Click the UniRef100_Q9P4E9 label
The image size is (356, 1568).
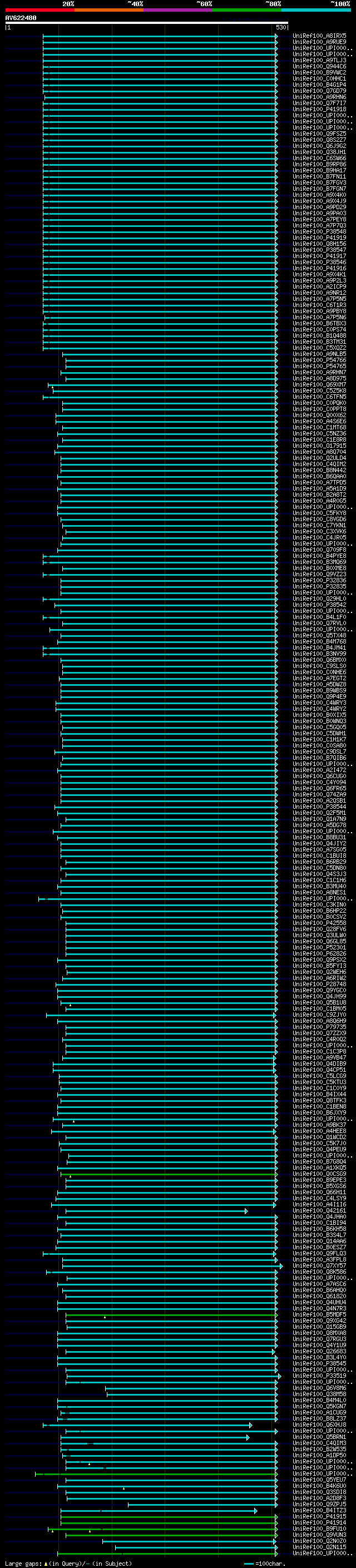click(x=319, y=696)
